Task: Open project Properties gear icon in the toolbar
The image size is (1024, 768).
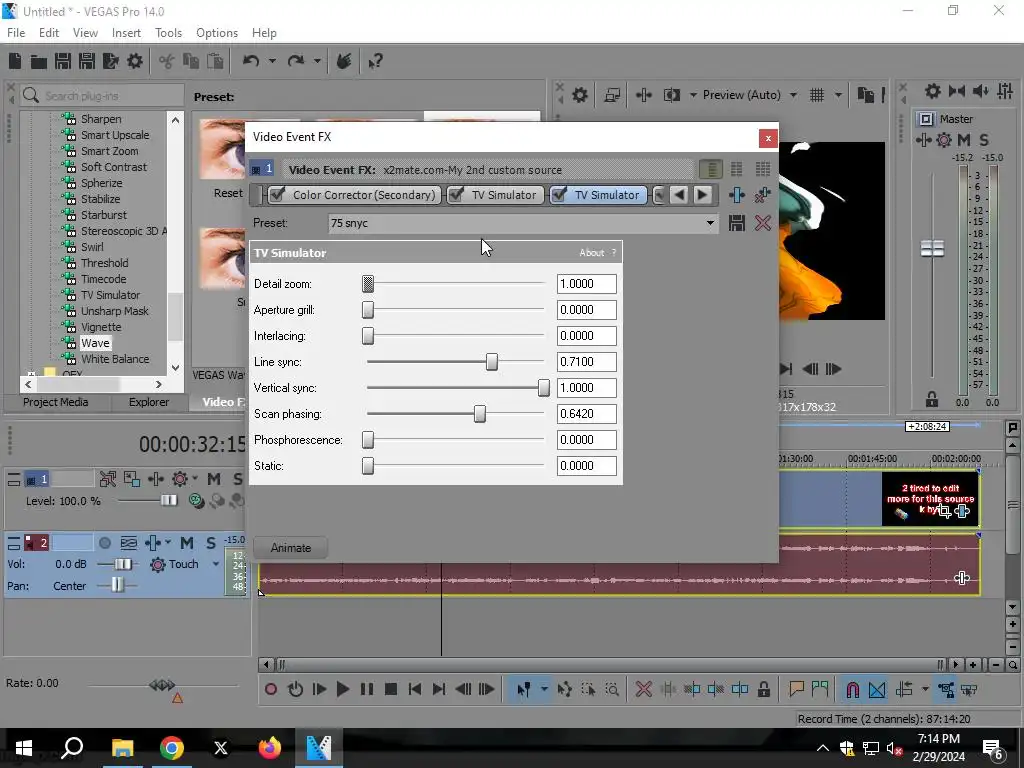Action: tap(135, 61)
